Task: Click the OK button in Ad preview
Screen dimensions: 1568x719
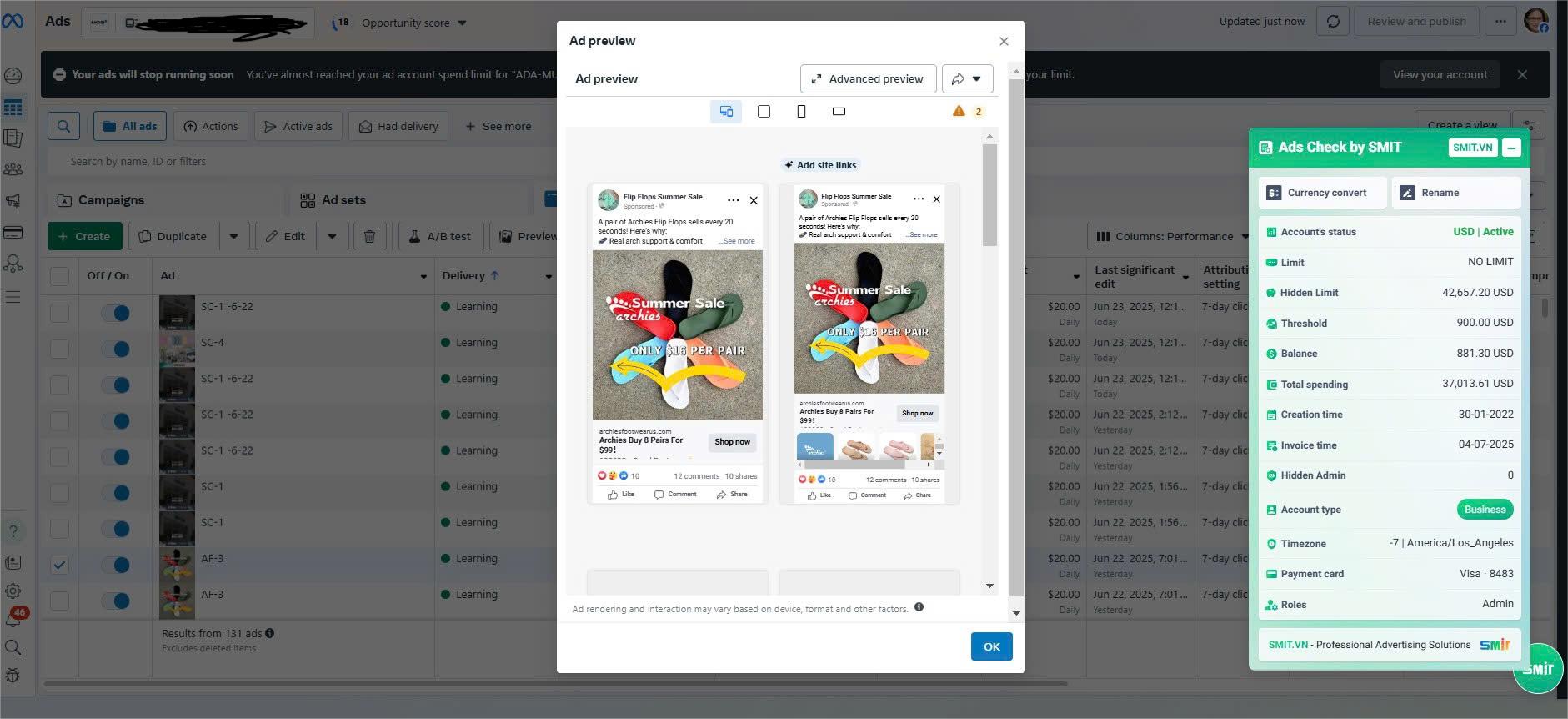Action: (991, 646)
